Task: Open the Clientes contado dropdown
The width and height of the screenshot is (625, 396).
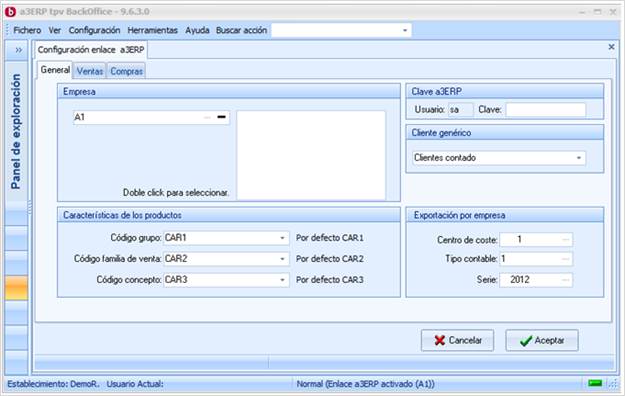Action: coord(578,158)
